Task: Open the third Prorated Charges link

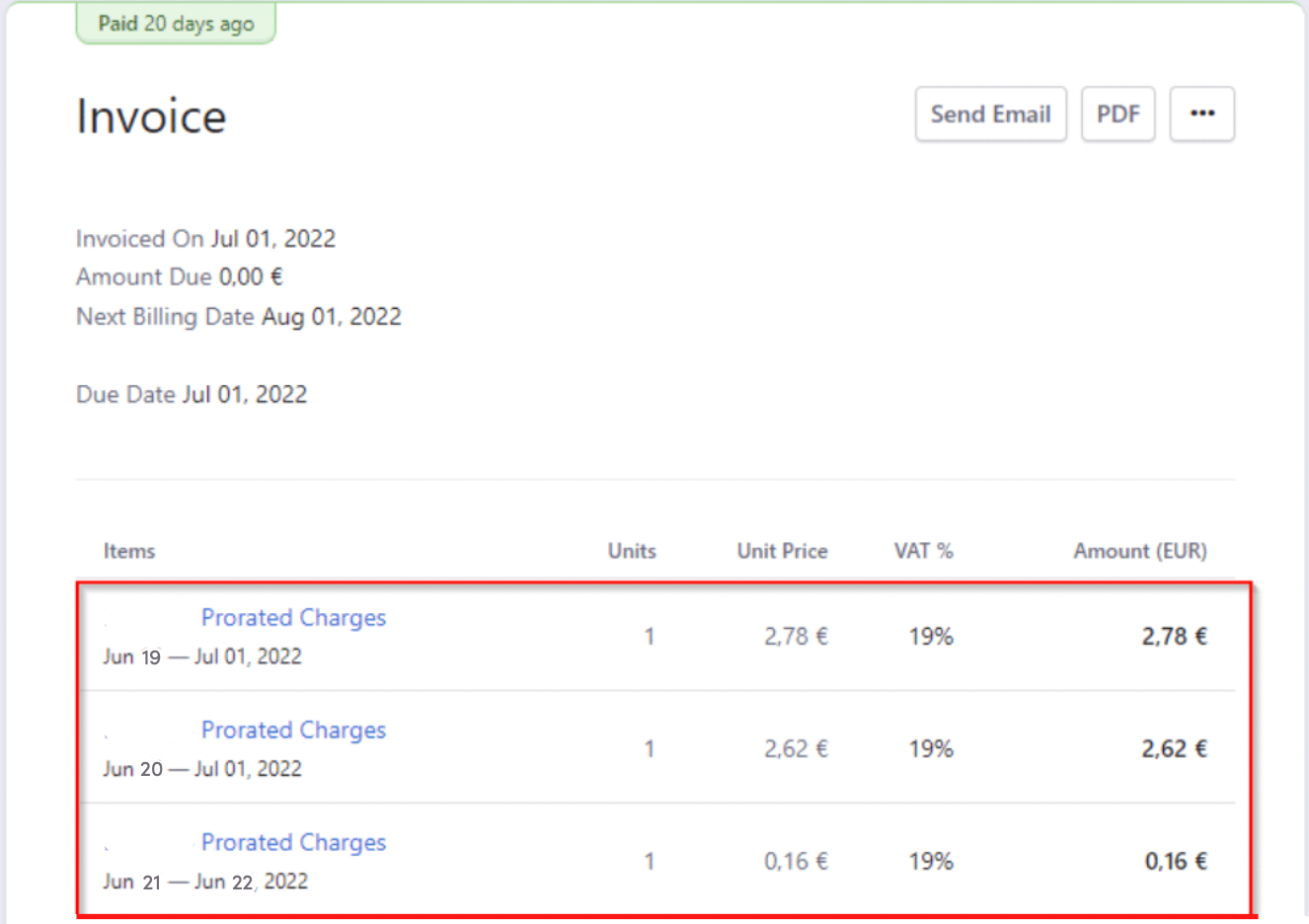Action: coord(293,842)
